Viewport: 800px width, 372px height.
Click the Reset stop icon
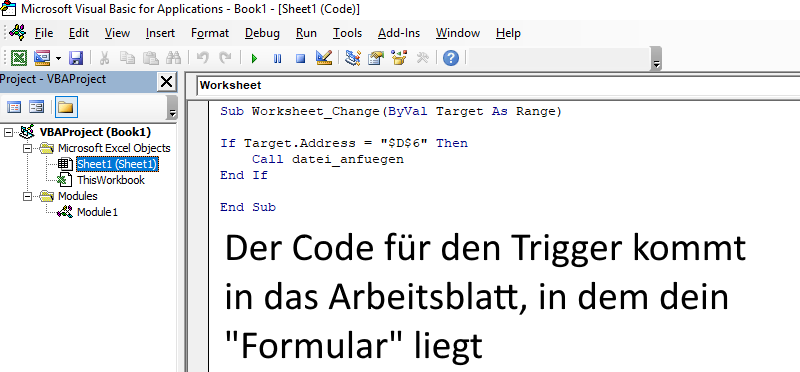coord(301,59)
